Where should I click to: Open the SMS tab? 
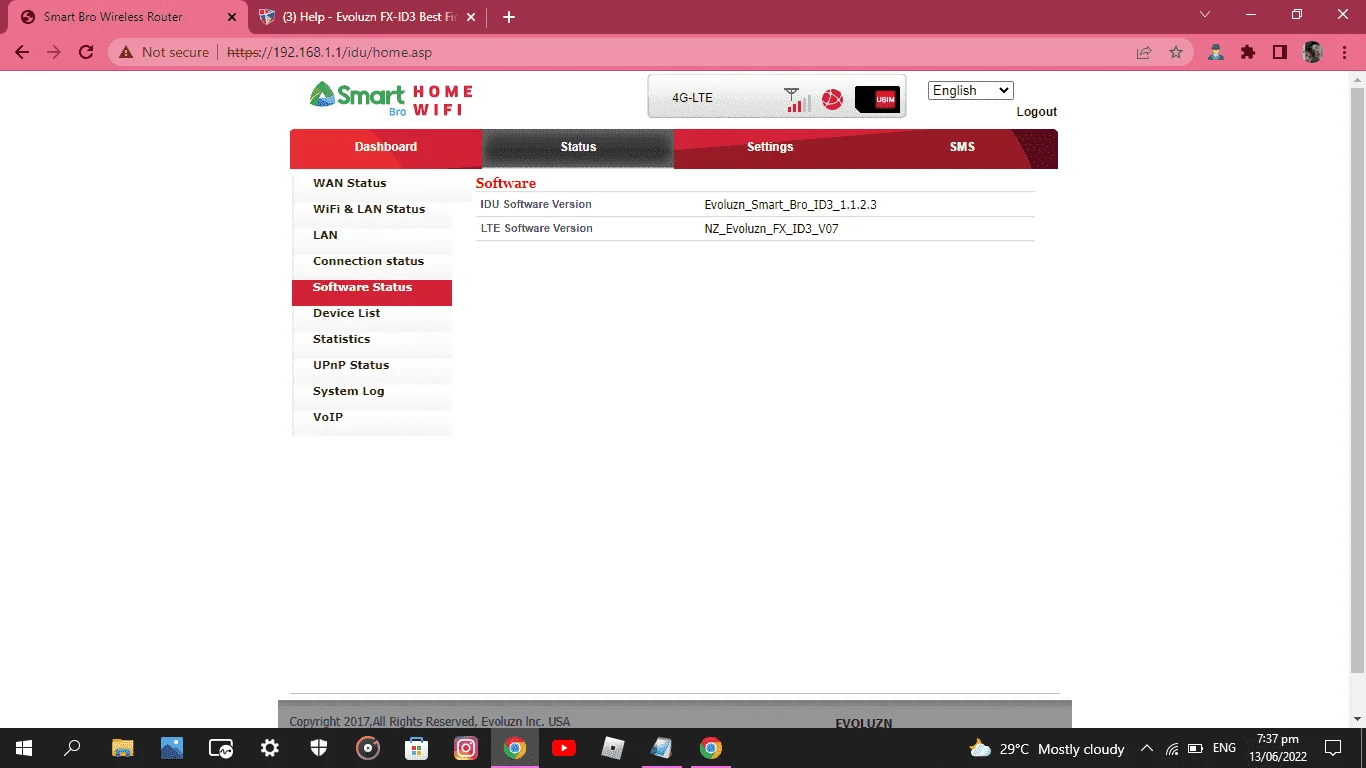(962, 147)
